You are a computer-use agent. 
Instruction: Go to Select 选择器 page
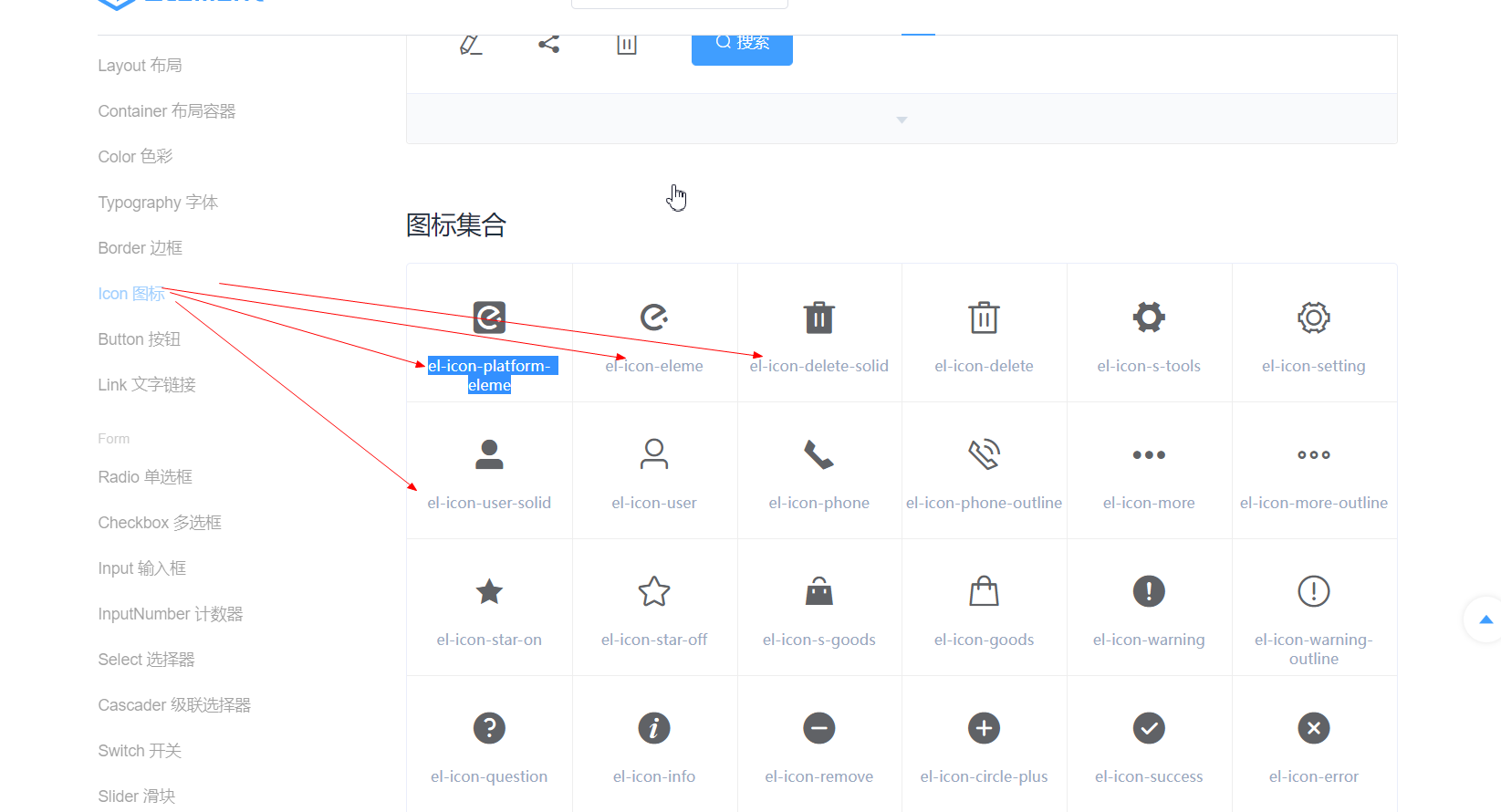(147, 660)
